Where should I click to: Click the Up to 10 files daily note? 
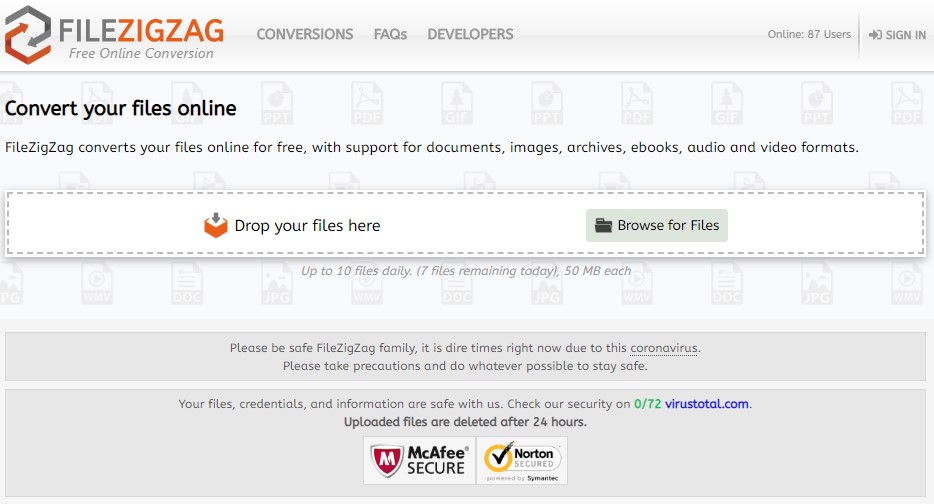pos(466,271)
